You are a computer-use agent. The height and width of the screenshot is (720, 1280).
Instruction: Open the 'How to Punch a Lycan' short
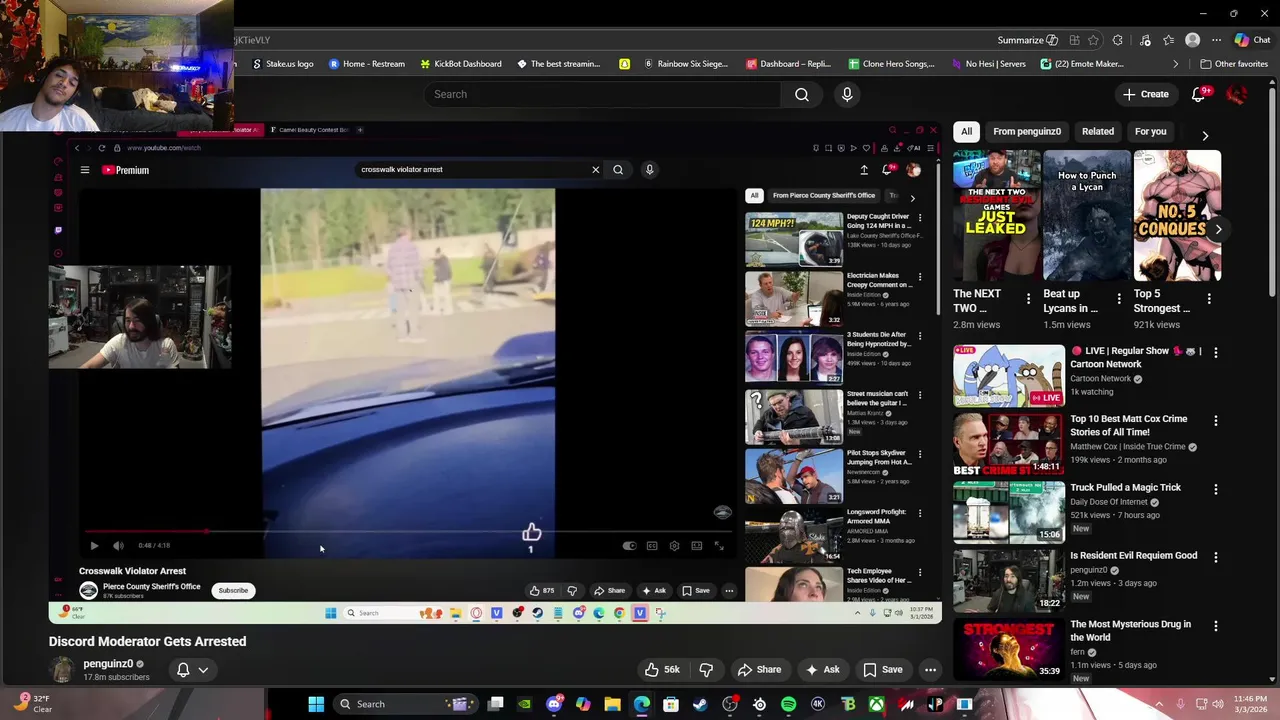pos(1086,215)
